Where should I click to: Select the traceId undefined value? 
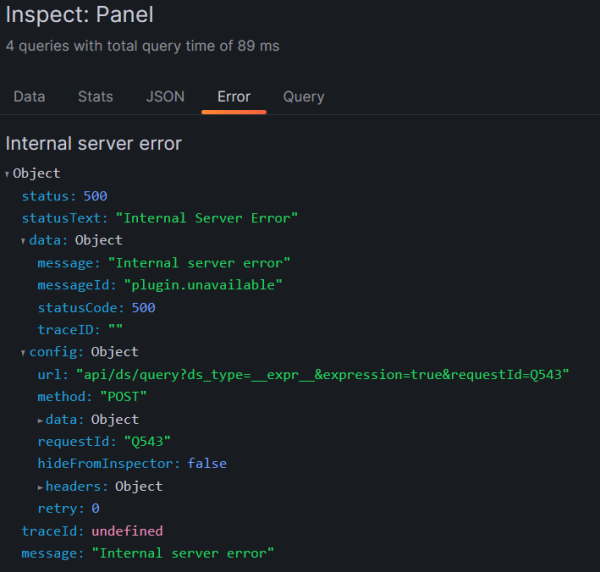pyautogui.click(x=127, y=531)
